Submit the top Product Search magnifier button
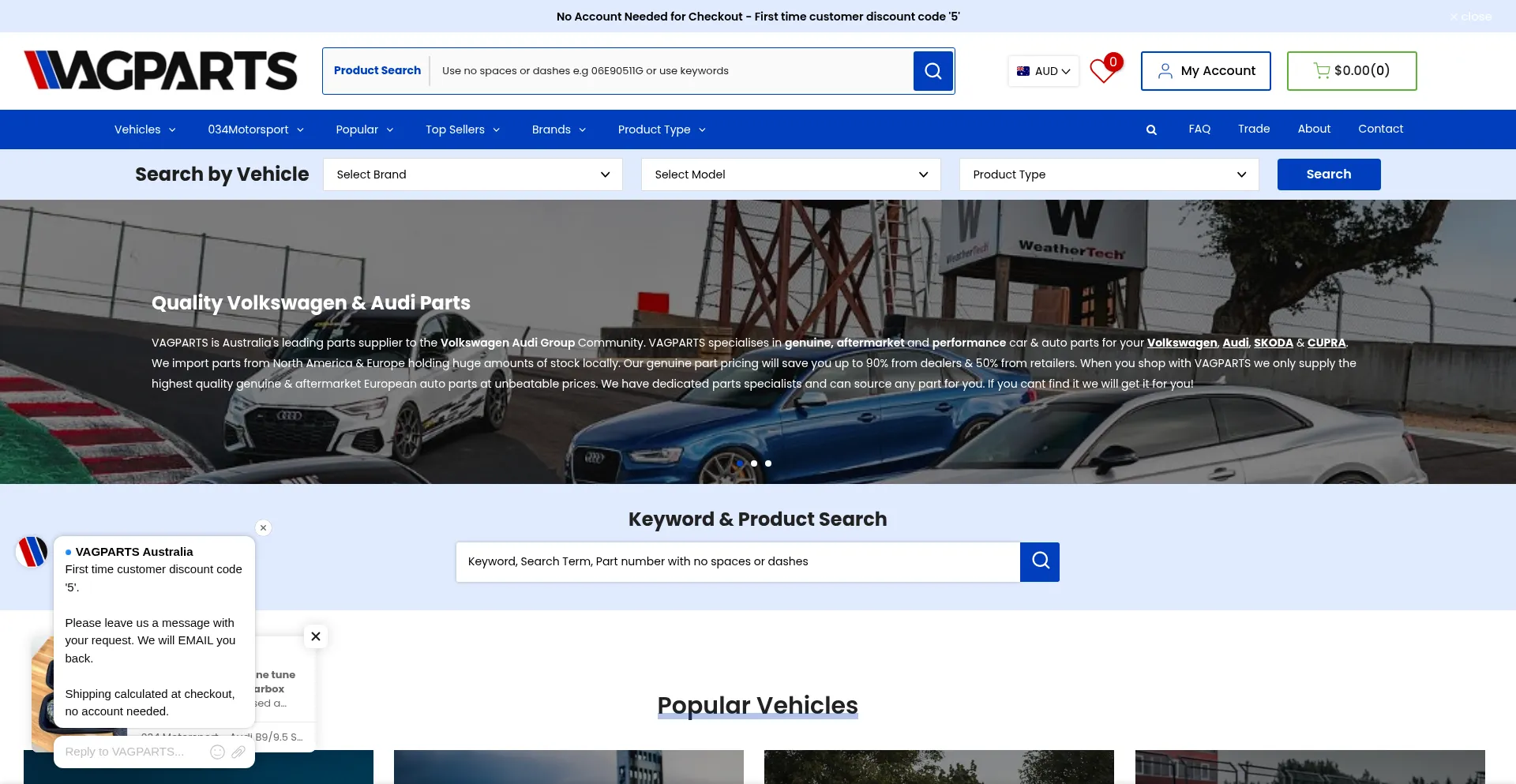Screen dimensions: 1516x784 933,71
